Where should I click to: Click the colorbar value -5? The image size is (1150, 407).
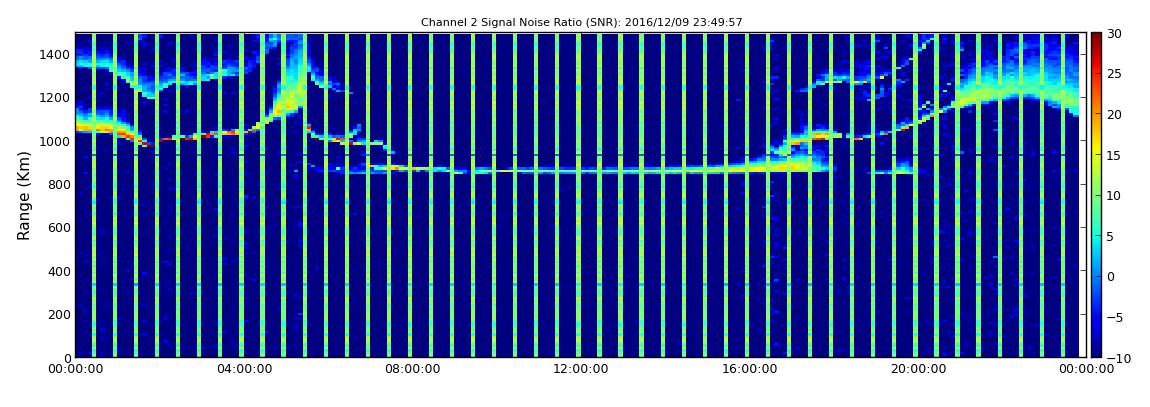1114,317
